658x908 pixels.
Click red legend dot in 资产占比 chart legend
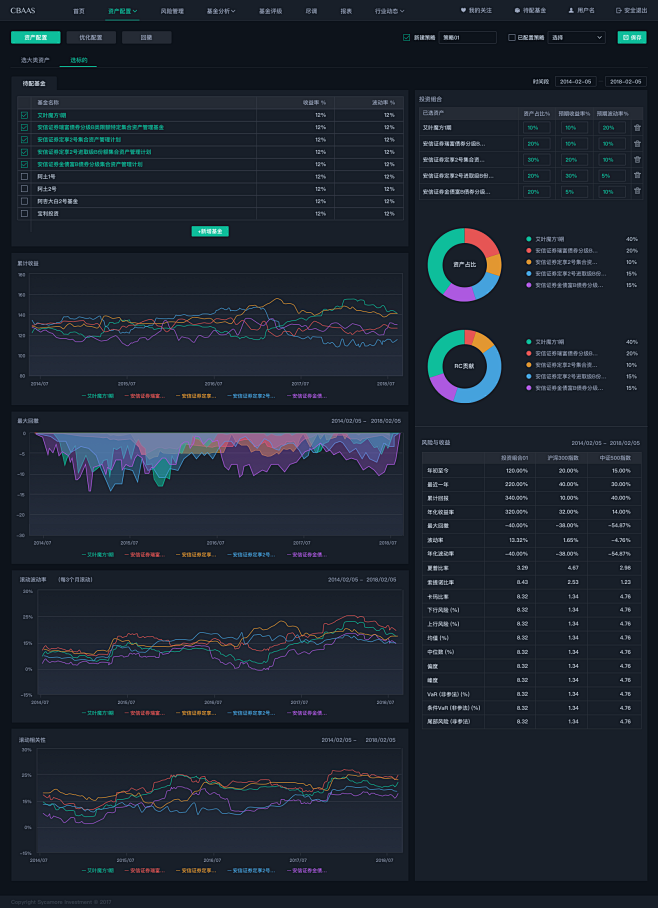(x=529, y=250)
